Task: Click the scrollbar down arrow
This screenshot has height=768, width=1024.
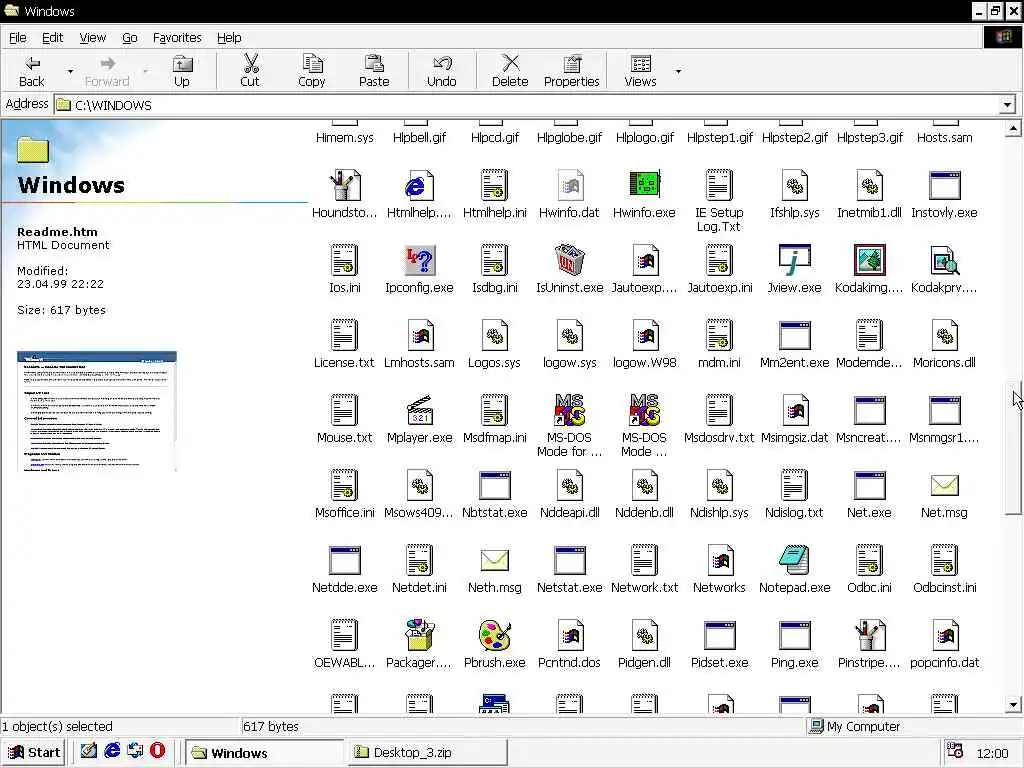Action: pos(1013,704)
